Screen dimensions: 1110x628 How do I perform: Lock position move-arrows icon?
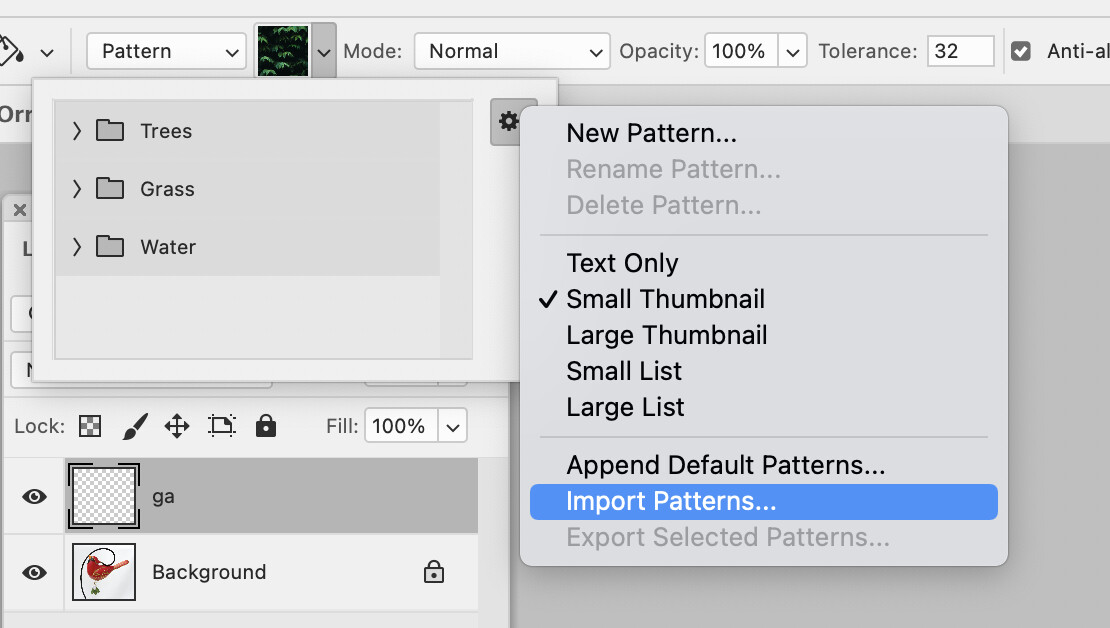177,426
